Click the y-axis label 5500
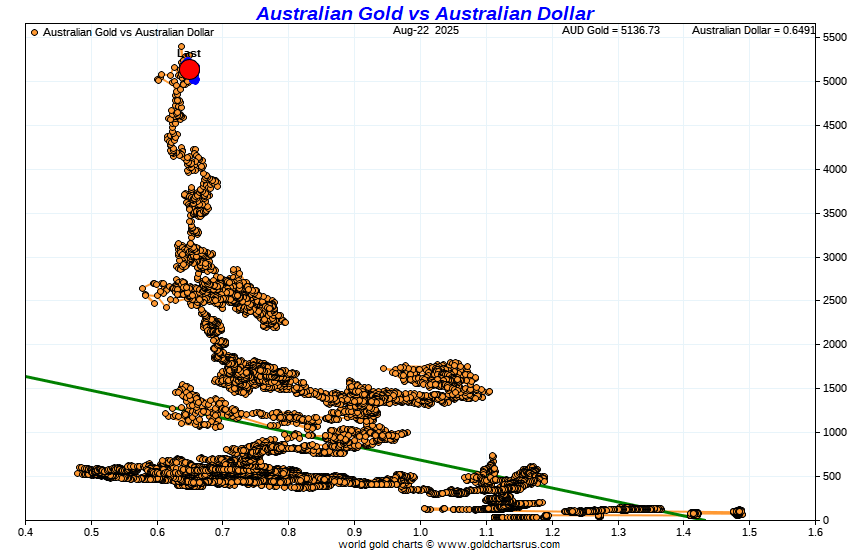850x550 pixels. click(x=834, y=37)
